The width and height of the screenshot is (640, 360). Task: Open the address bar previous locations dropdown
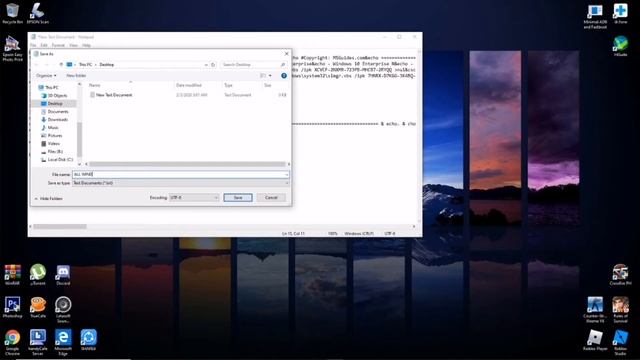(206, 64)
